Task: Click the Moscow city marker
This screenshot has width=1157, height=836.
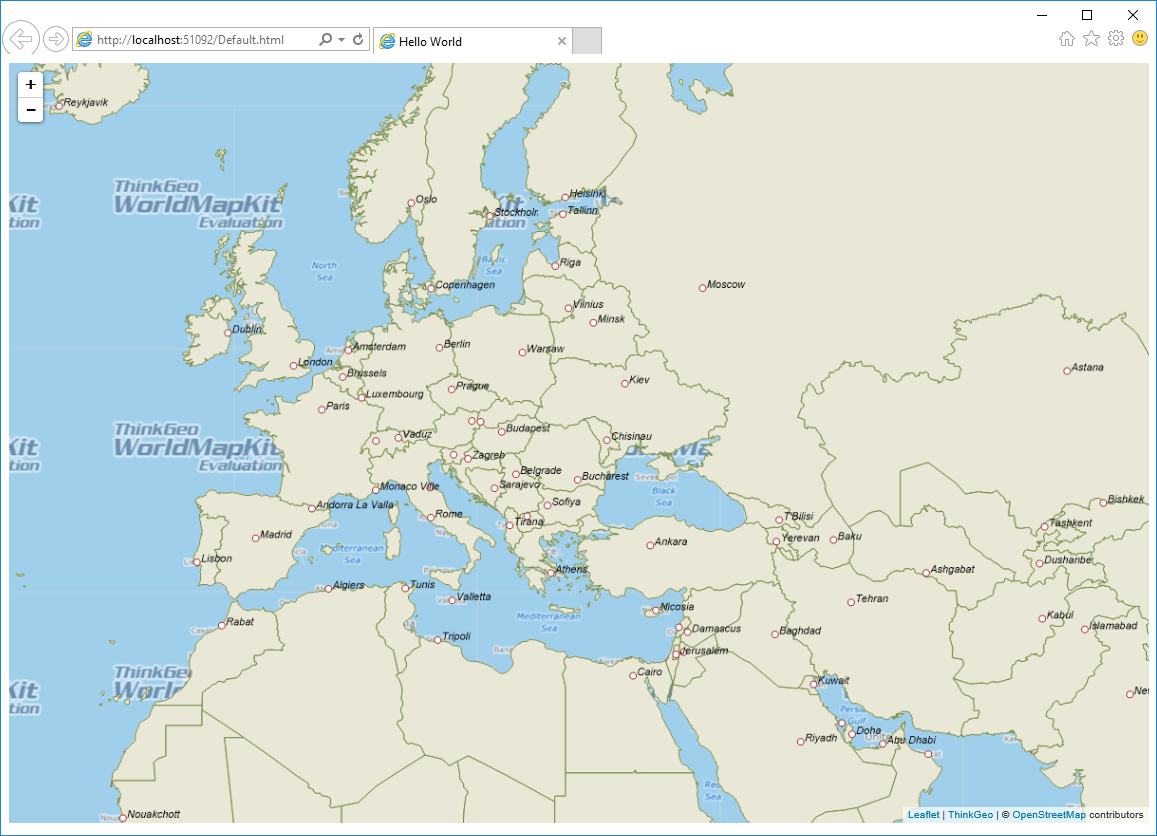Action: tap(703, 288)
